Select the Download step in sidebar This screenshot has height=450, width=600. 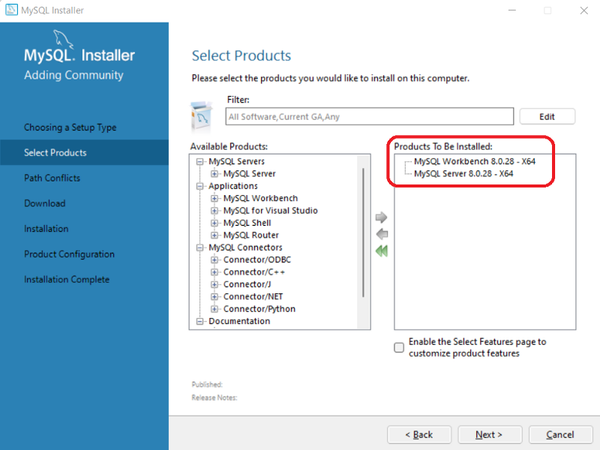tap(45, 203)
